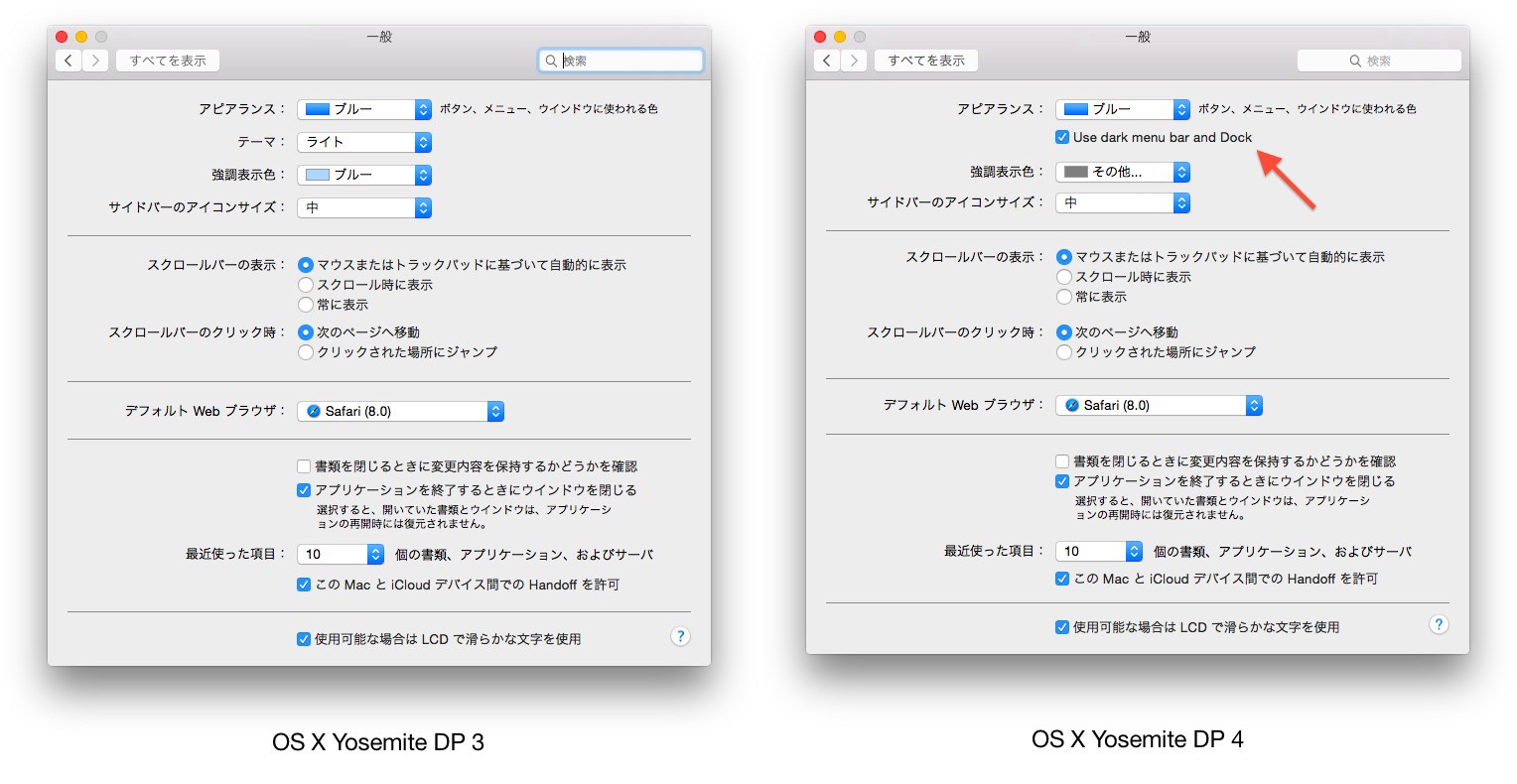Screen dimensions: 1517x784
Task: Toggle the Handoff checkbox in the DP 3 window
Action: click(x=304, y=585)
